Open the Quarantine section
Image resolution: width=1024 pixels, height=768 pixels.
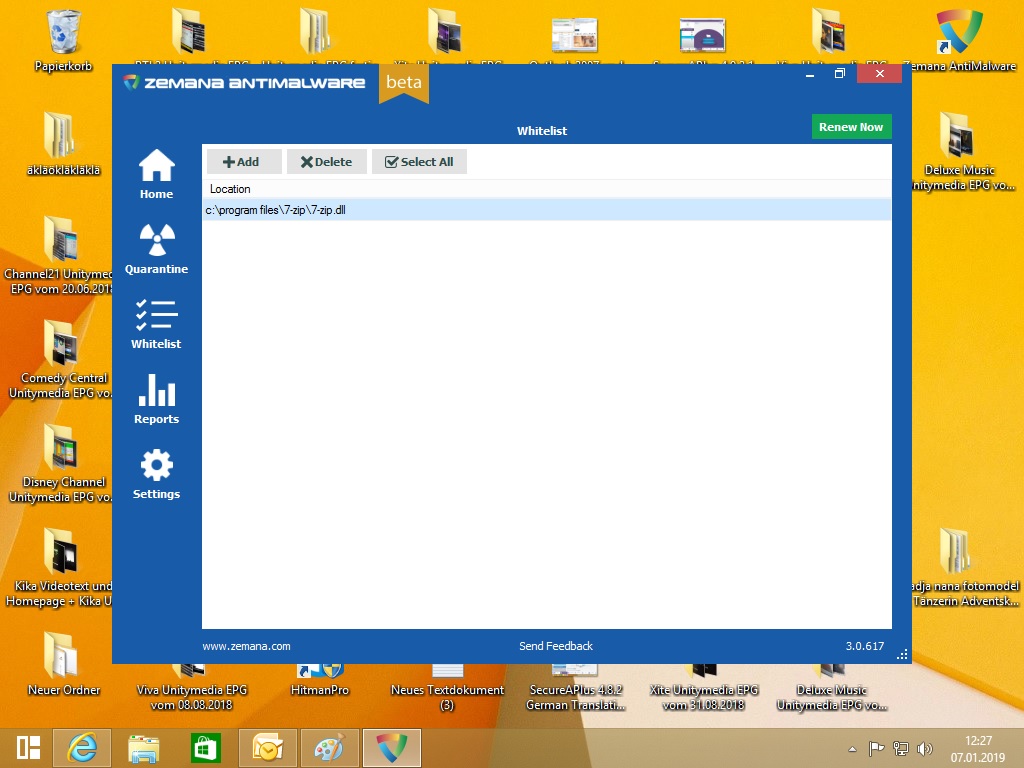pyautogui.click(x=156, y=249)
